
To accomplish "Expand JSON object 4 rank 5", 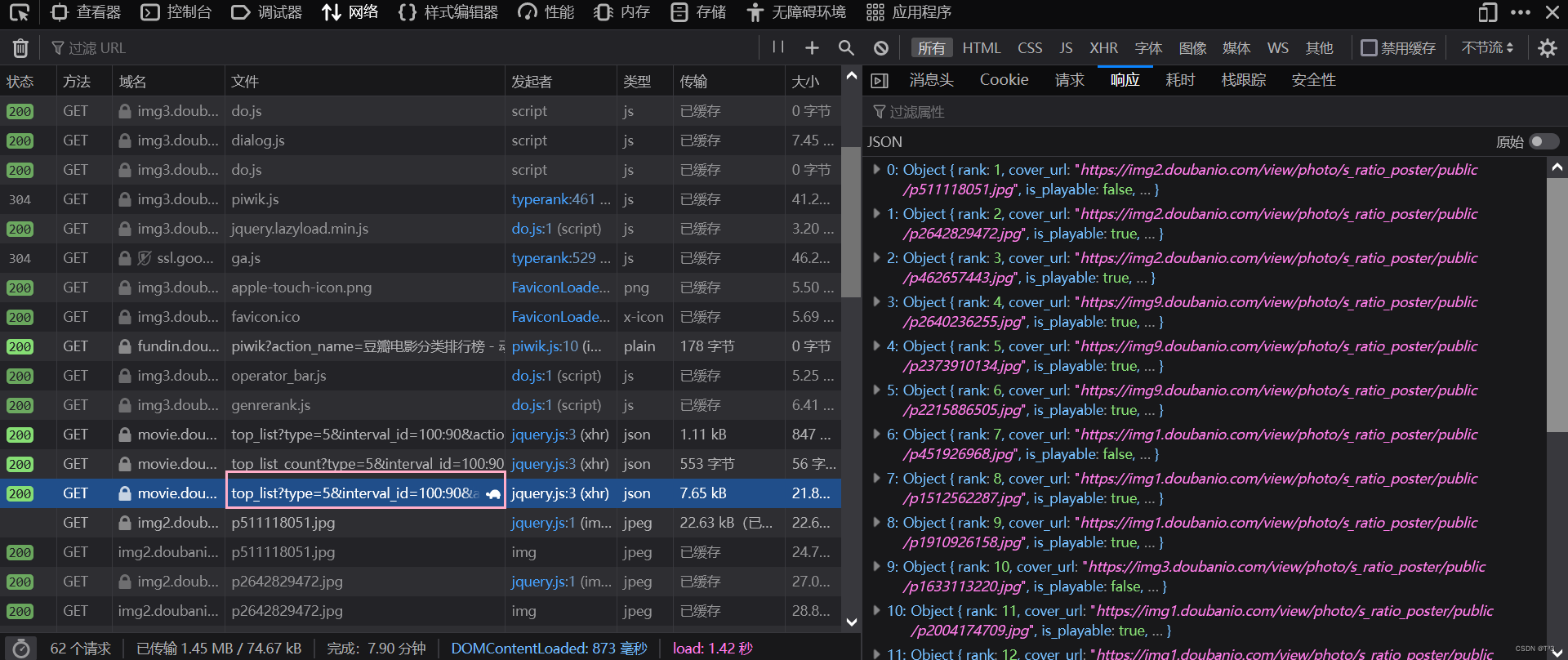I will [876, 346].
